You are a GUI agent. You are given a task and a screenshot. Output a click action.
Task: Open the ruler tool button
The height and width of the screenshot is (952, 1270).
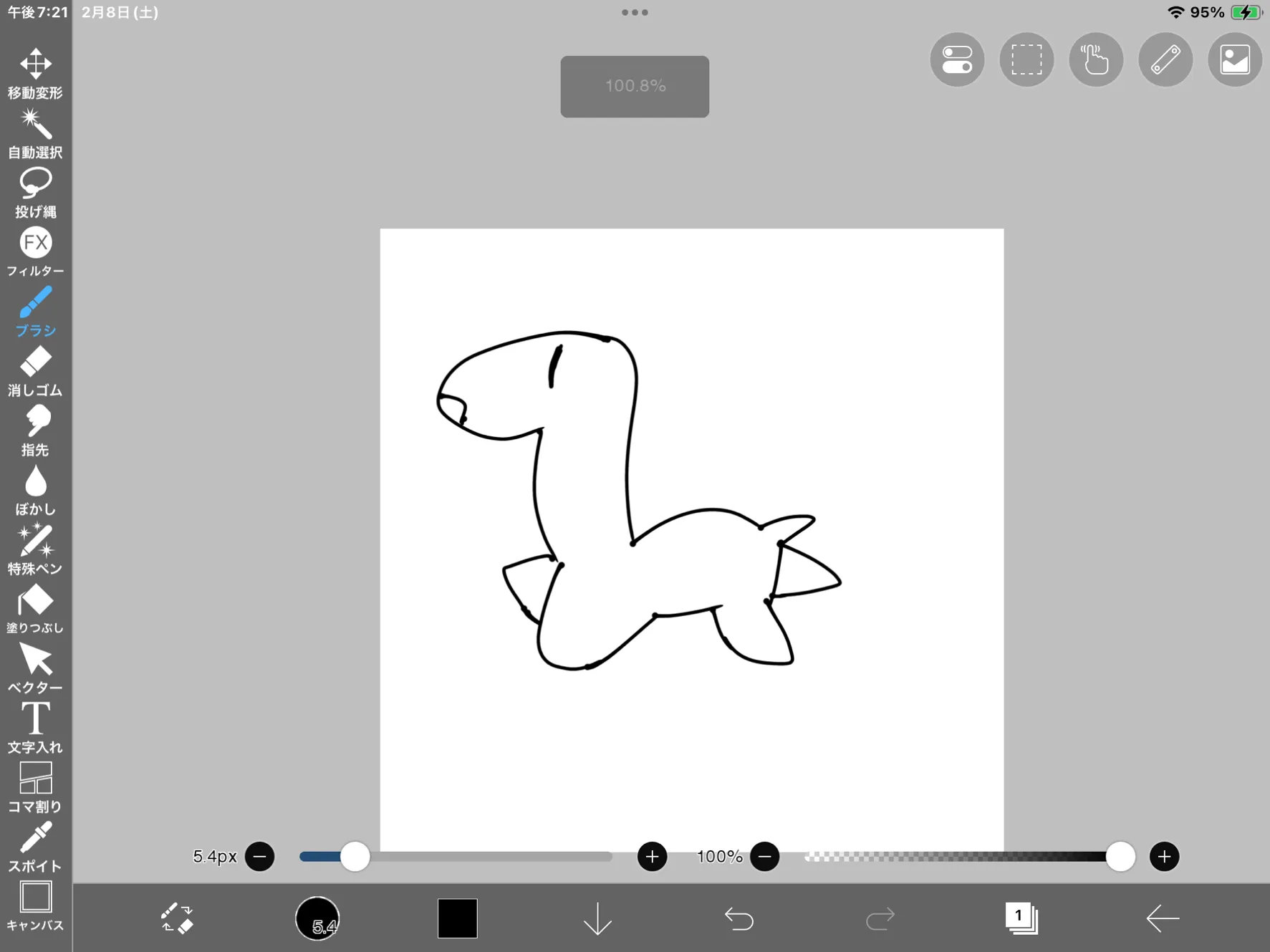(1165, 59)
